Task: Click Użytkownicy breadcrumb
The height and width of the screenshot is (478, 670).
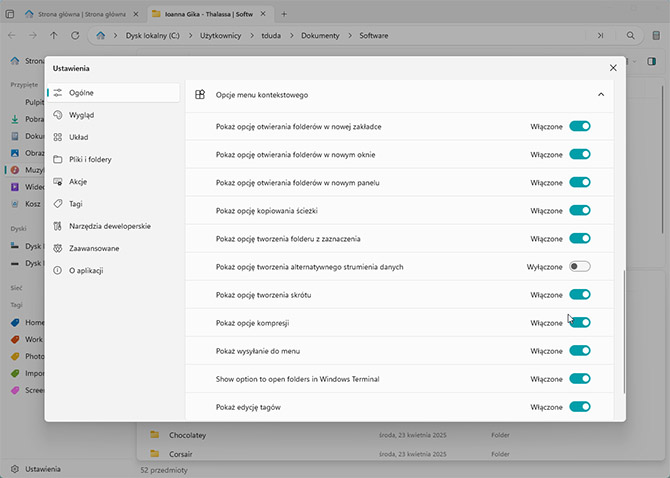Action: 220,36
